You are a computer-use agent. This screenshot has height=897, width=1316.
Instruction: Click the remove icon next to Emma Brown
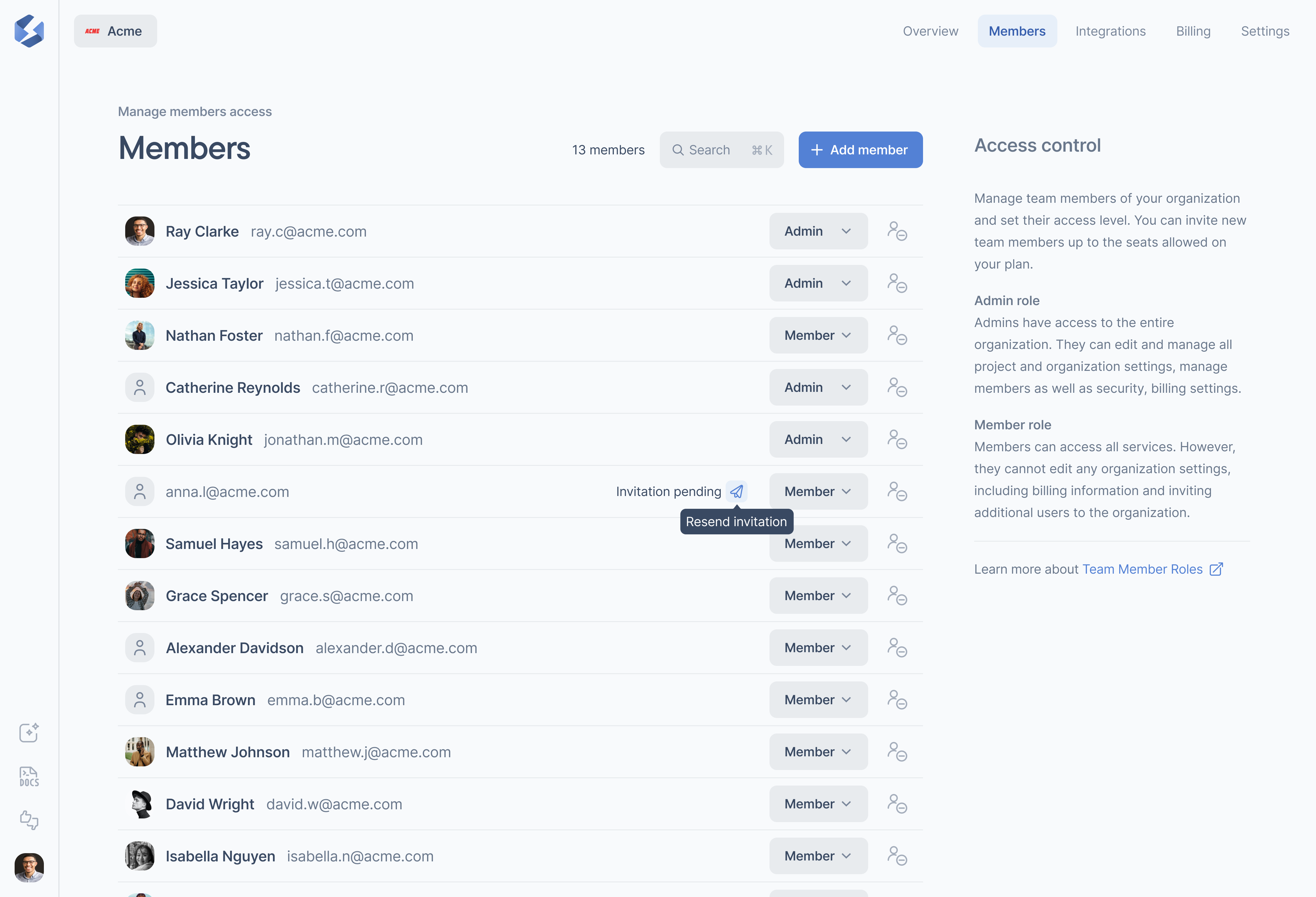[897, 699]
